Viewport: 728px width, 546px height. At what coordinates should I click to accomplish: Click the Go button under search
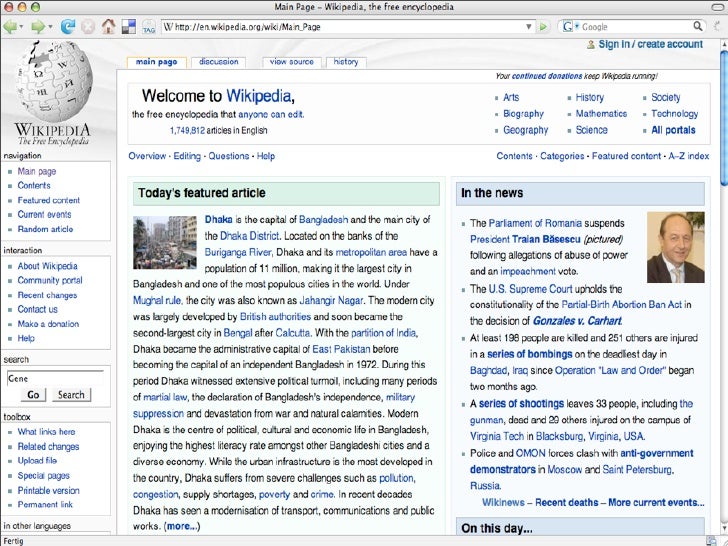click(33, 395)
